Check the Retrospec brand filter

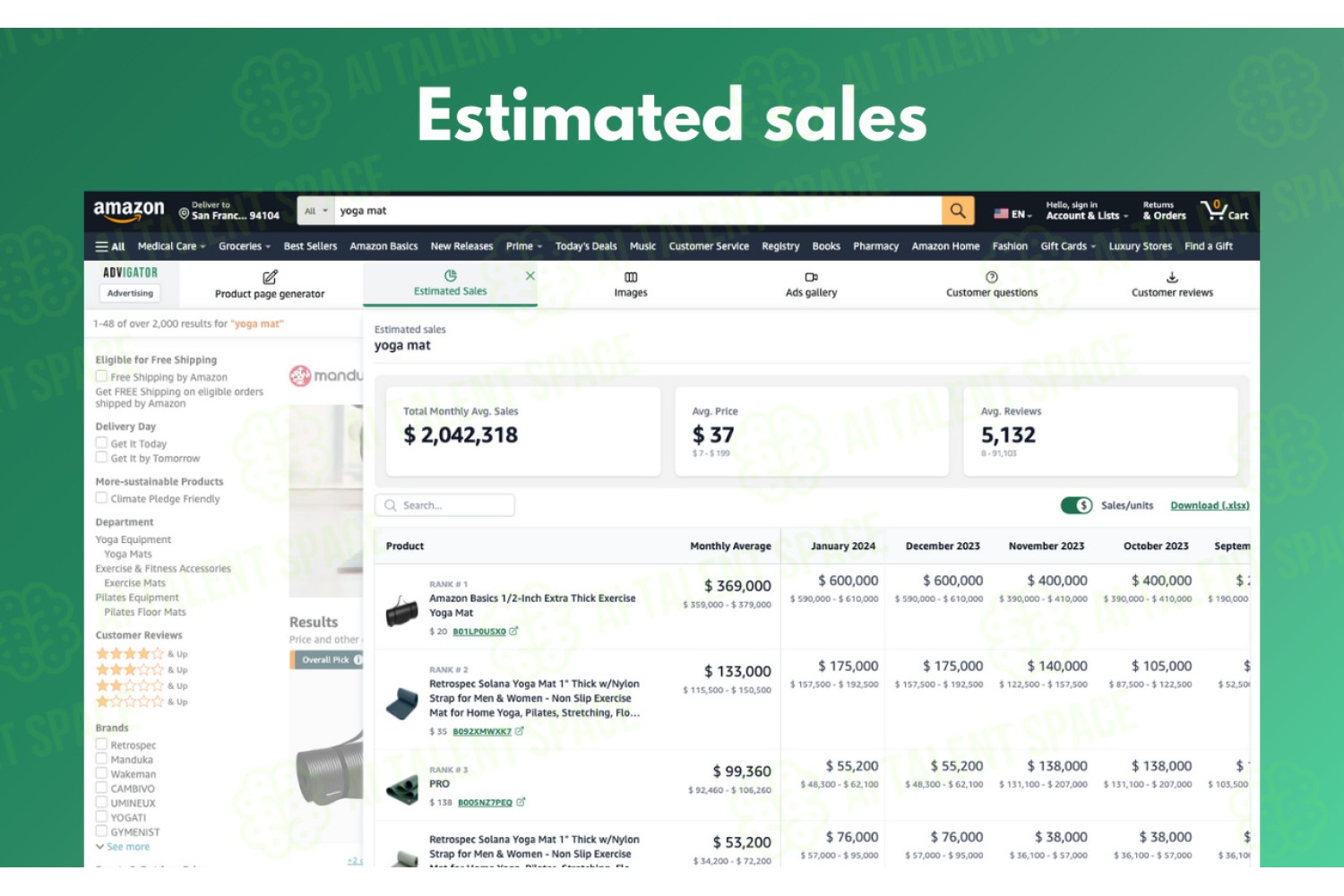coord(101,745)
